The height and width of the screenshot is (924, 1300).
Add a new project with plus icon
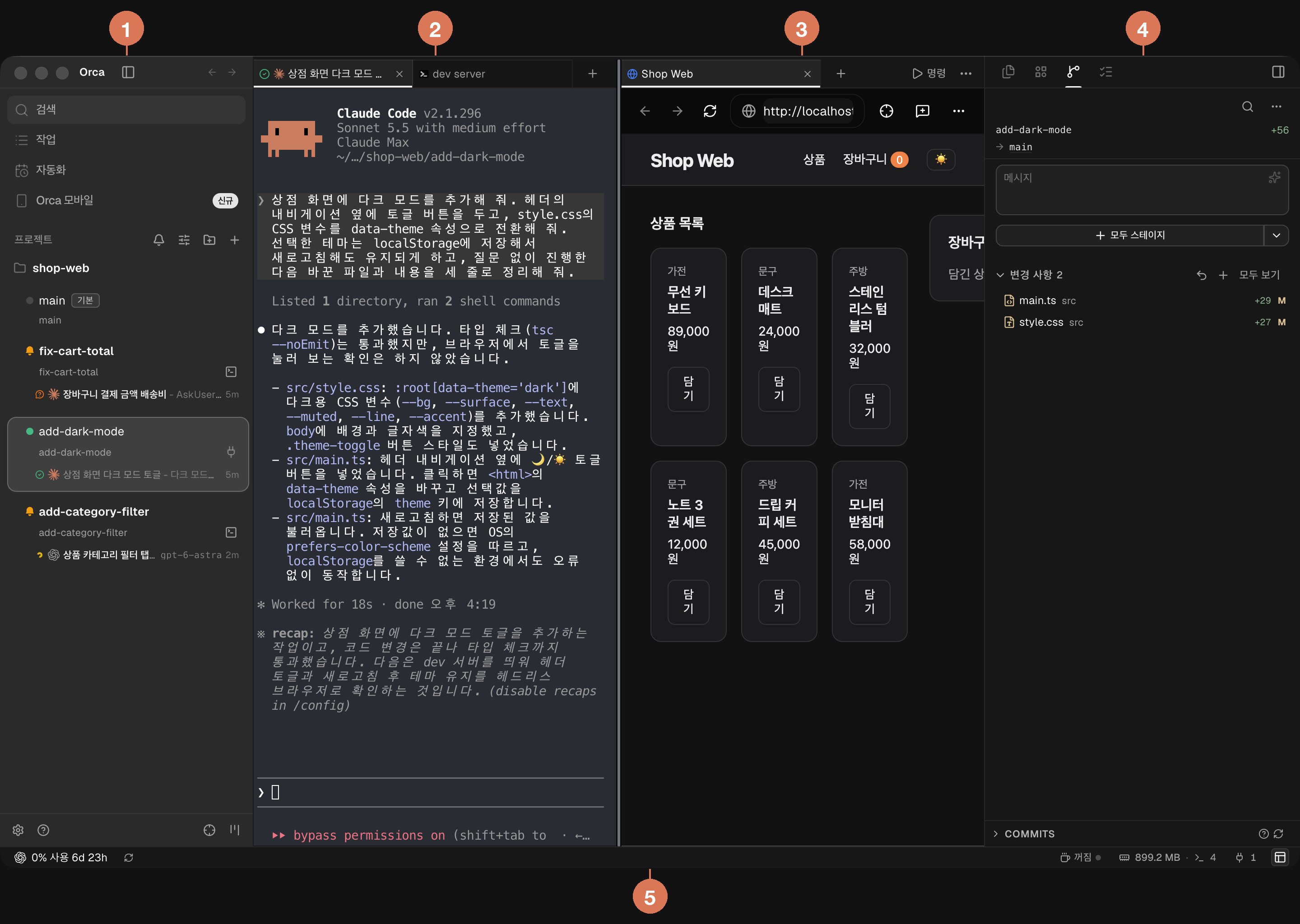(235, 240)
